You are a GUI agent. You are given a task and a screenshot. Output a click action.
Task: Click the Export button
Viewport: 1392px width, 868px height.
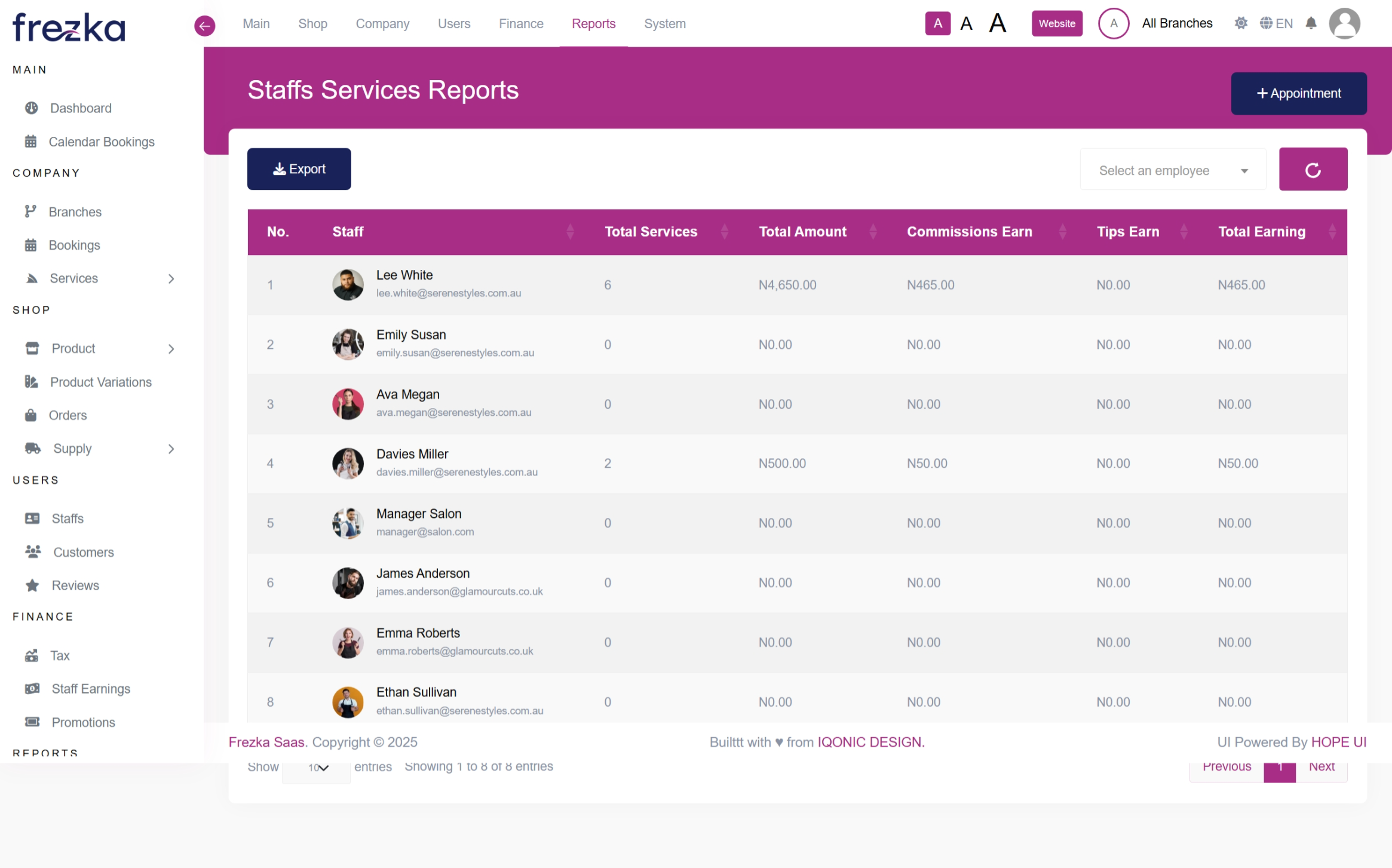point(299,169)
